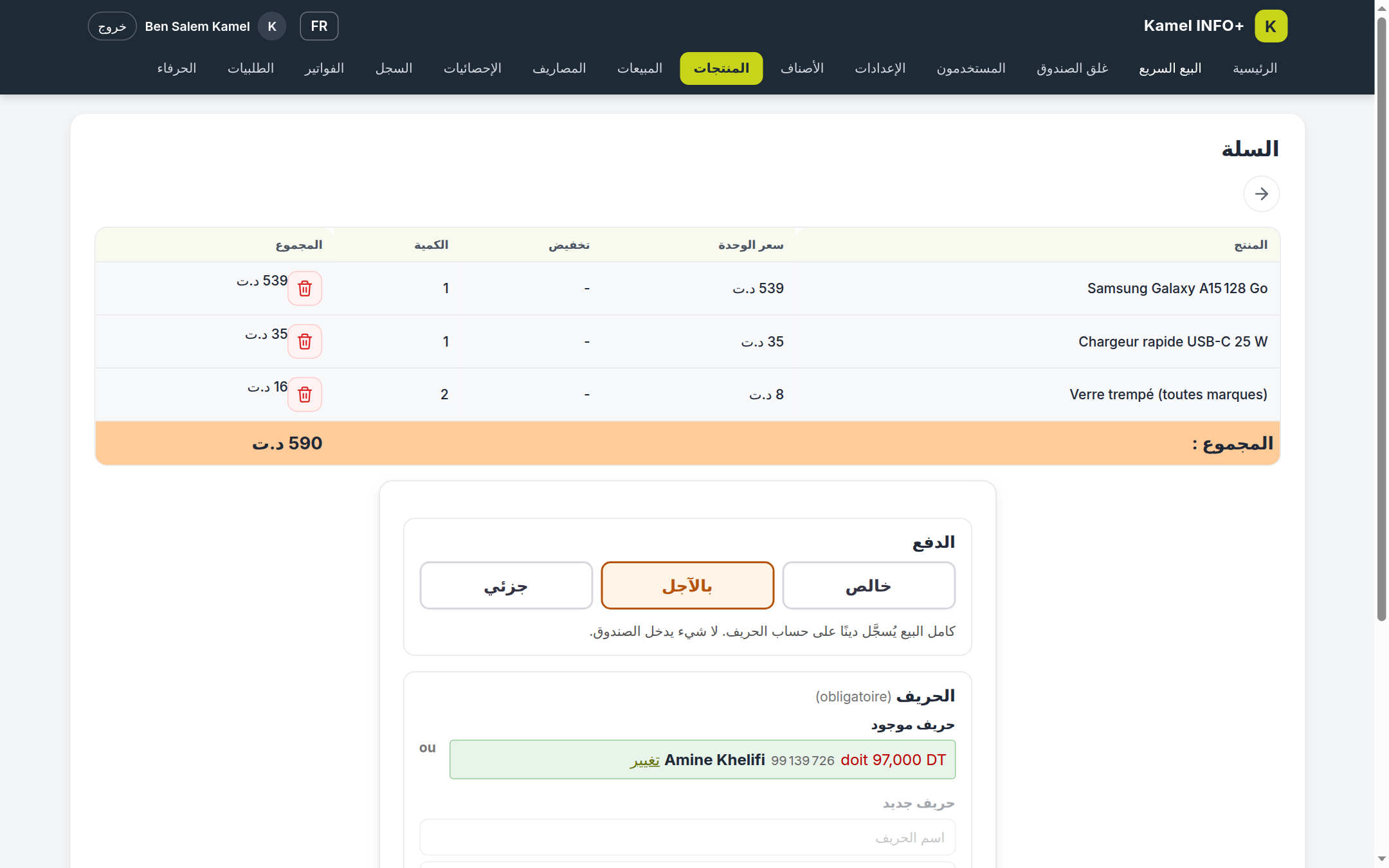
Task: Open المستخدمون users page
Action: click(x=971, y=68)
